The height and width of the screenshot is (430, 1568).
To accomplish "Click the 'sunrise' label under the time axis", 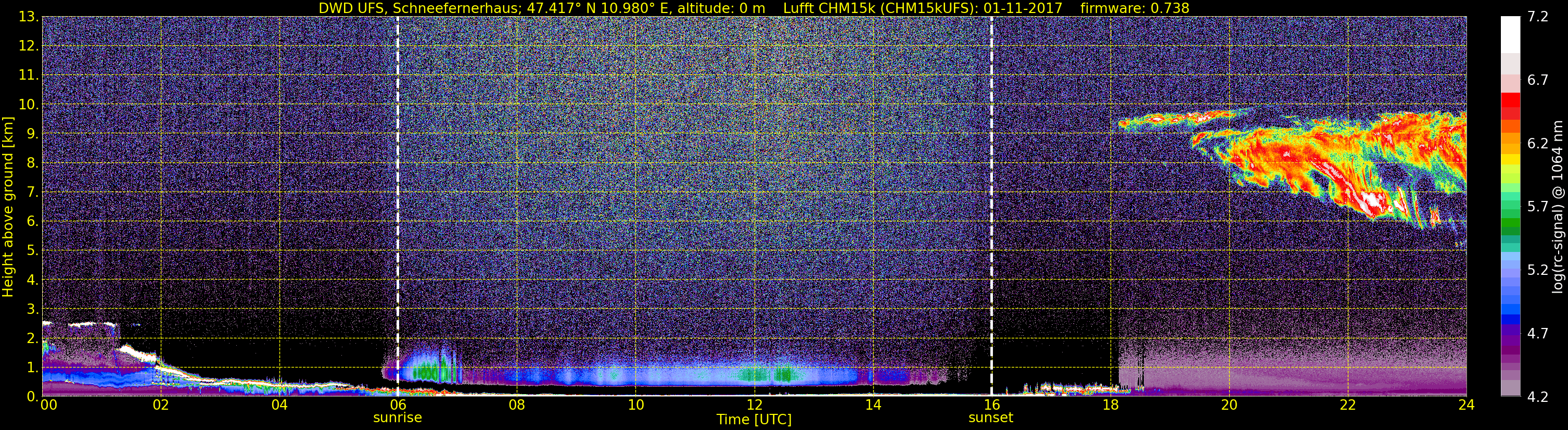I will 397,418.
